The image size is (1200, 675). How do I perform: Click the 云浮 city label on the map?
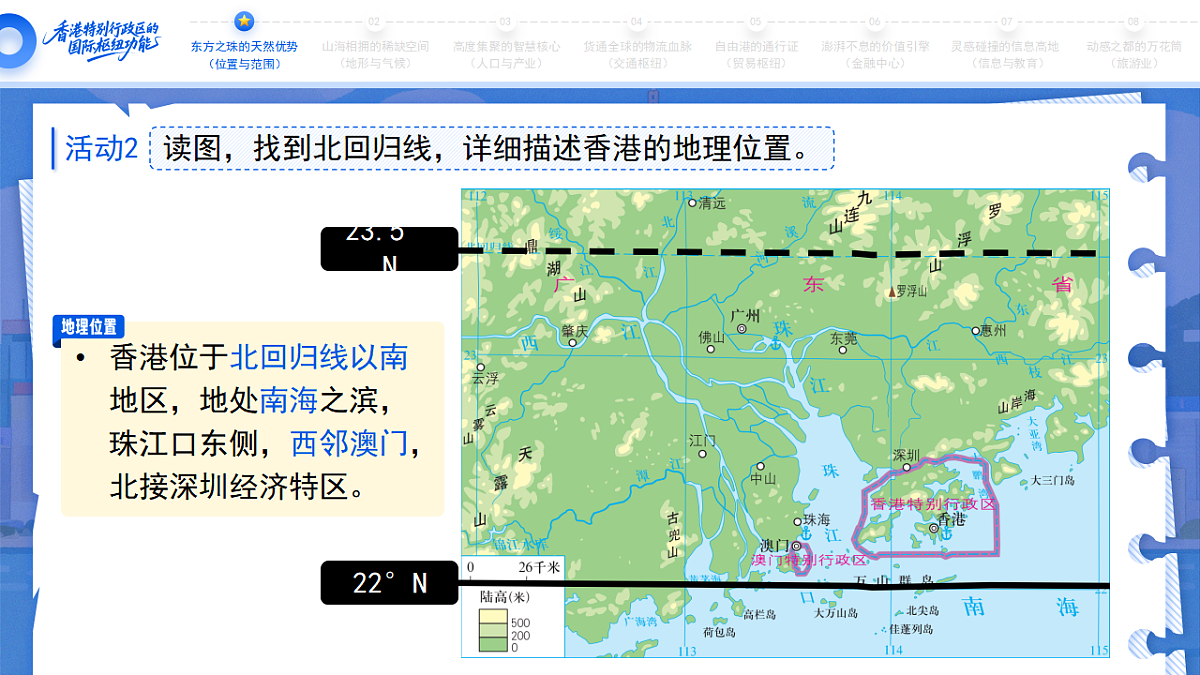485,379
